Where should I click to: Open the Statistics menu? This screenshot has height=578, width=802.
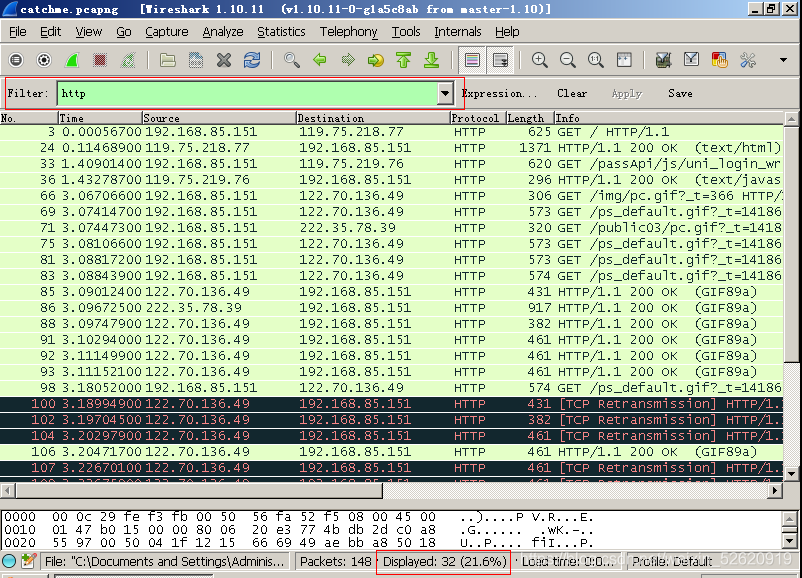tap(281, 32)
